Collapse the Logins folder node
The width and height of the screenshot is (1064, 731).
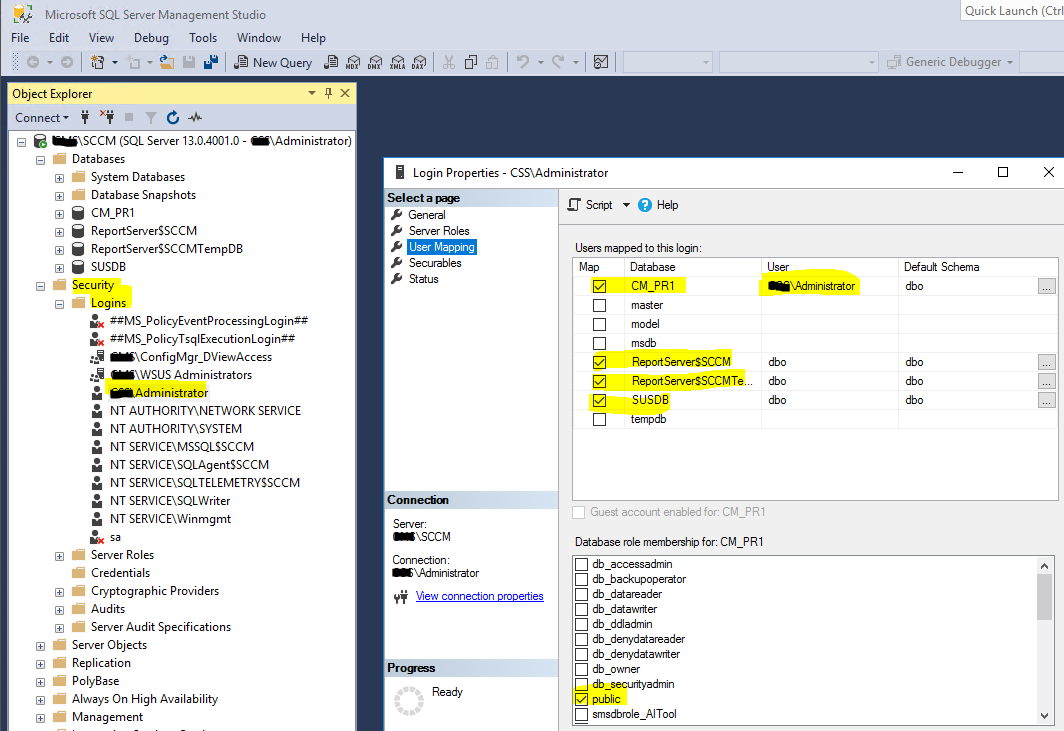pos(60,304)
